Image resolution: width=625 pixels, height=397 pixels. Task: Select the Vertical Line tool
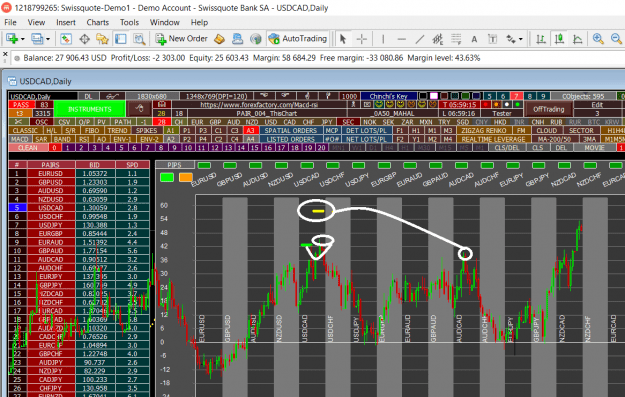[383, 39]
